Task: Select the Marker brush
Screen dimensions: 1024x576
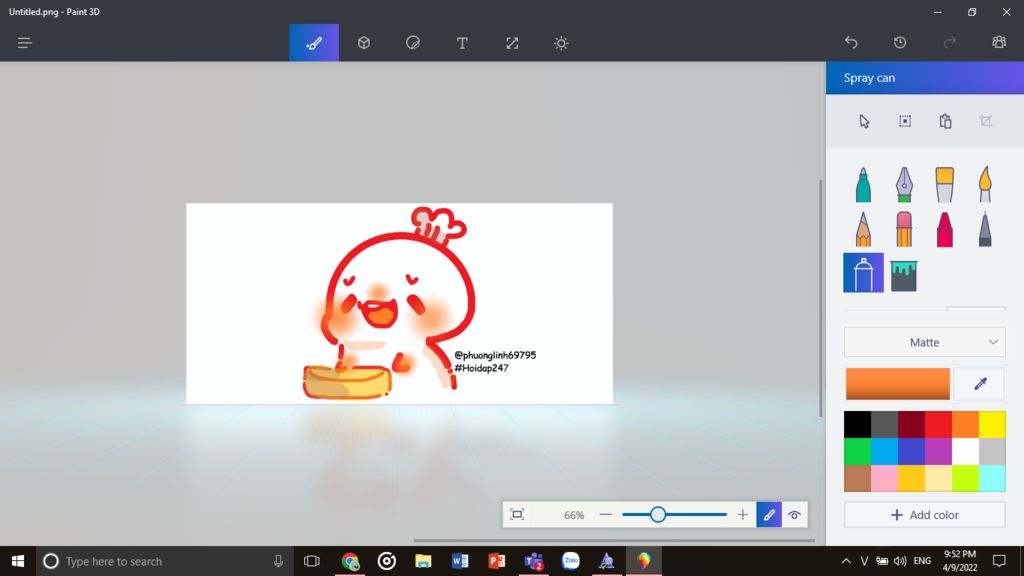Action: click(863, 184)
